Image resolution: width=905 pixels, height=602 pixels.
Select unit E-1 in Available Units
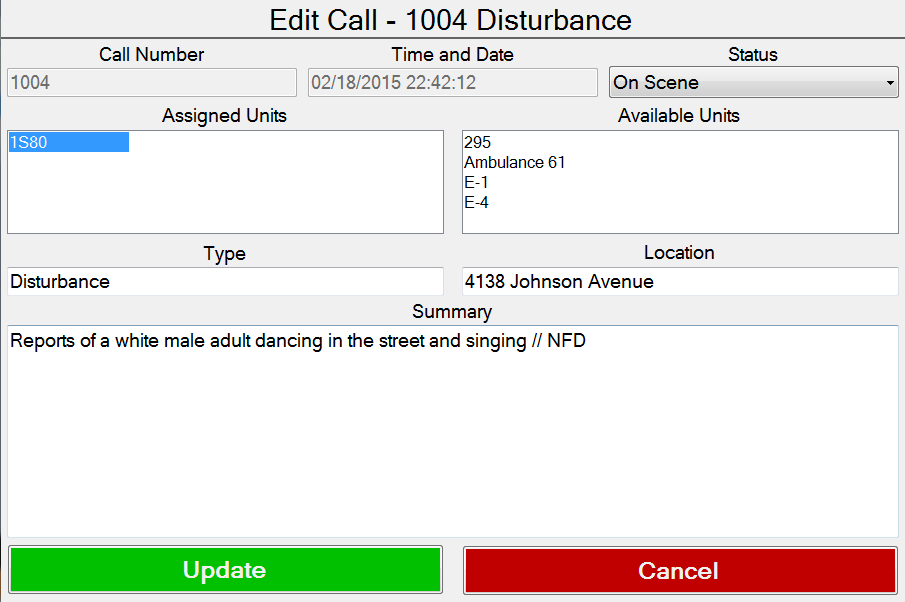tap(476, 182)
